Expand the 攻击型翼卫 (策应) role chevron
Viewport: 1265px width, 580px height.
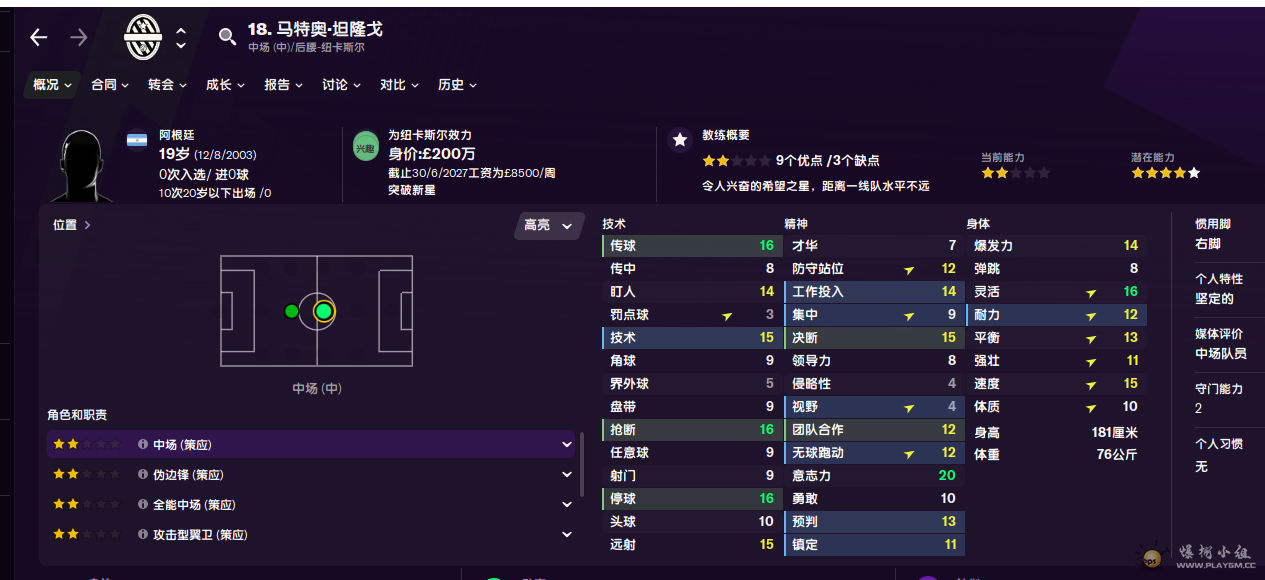[x=567, y=535]
